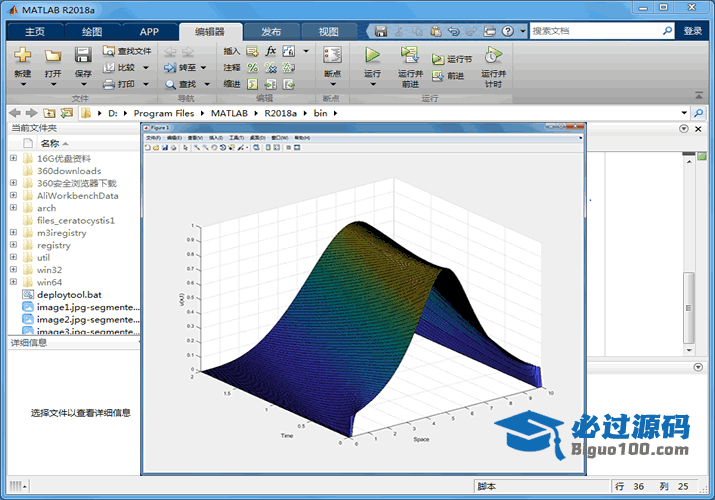Open the Find (查找) dropdown arrow

[207, 84]
